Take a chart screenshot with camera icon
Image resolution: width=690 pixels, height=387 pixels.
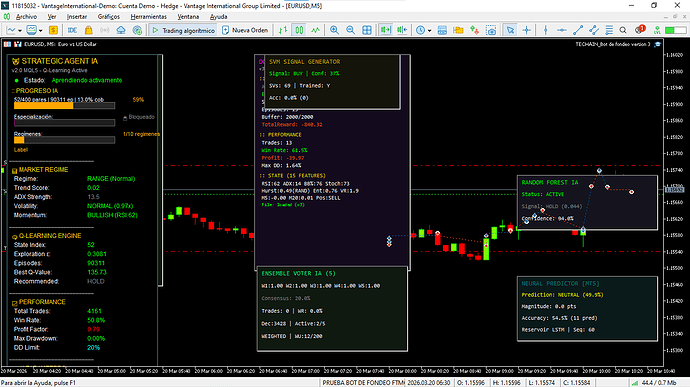coord(491,30)
